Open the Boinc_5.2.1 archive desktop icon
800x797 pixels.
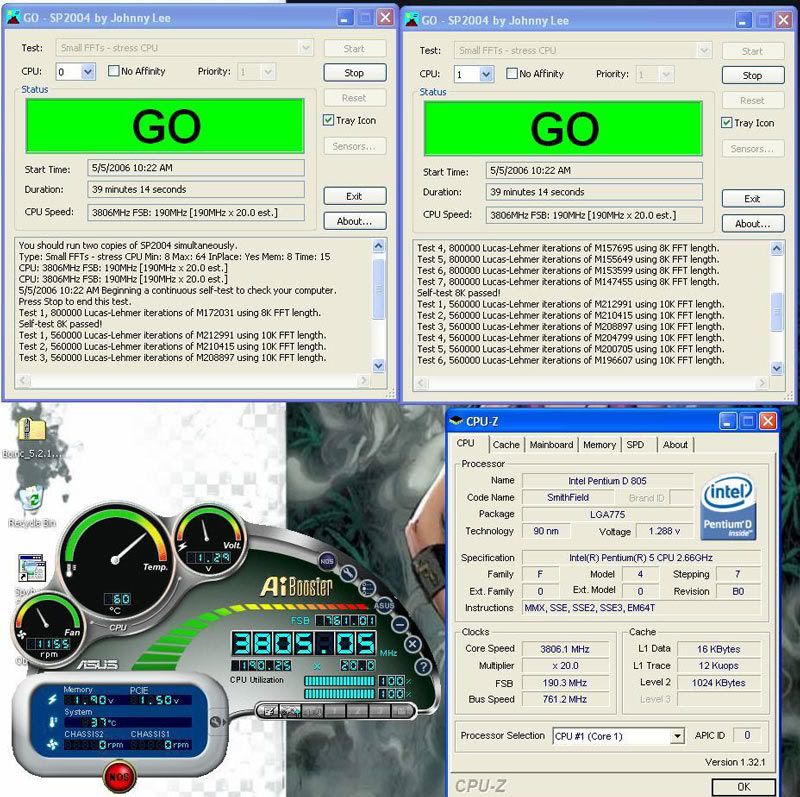tap(31, 430)
